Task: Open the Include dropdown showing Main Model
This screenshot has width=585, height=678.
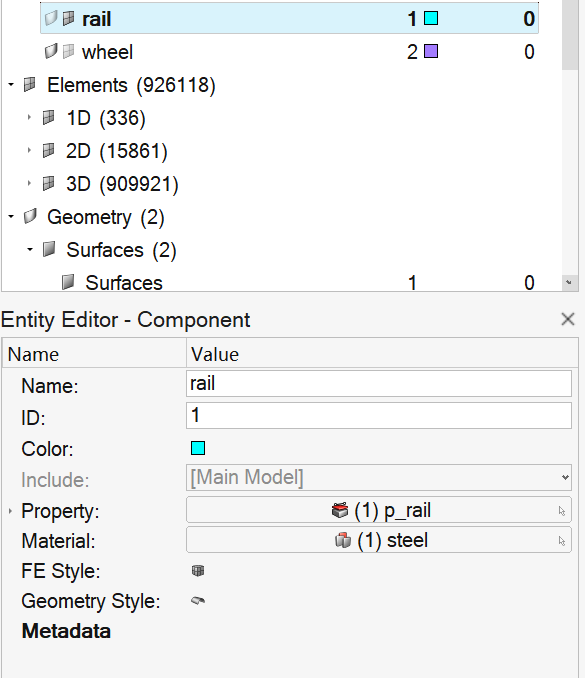Action: (379, 477)
